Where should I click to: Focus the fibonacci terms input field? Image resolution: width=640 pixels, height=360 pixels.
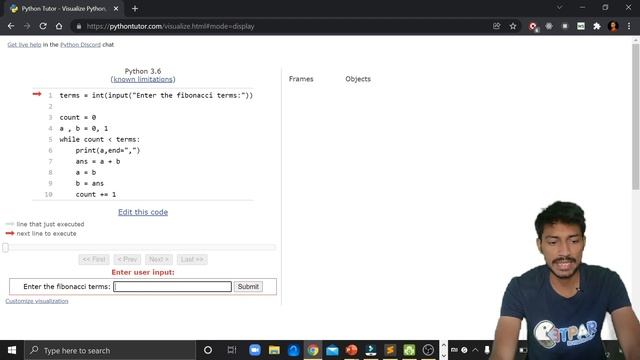coord(172,287)
